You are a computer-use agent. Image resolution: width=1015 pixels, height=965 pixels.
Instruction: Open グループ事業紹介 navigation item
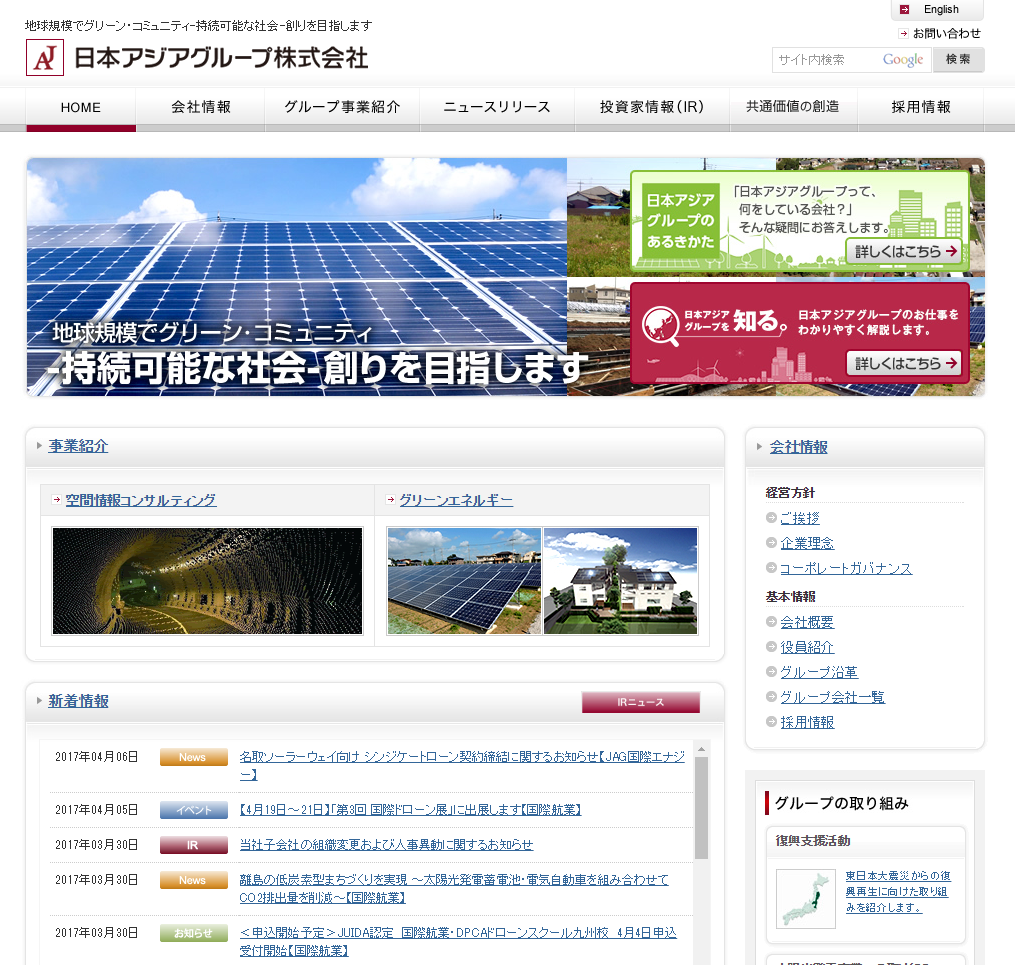point(342,107)
